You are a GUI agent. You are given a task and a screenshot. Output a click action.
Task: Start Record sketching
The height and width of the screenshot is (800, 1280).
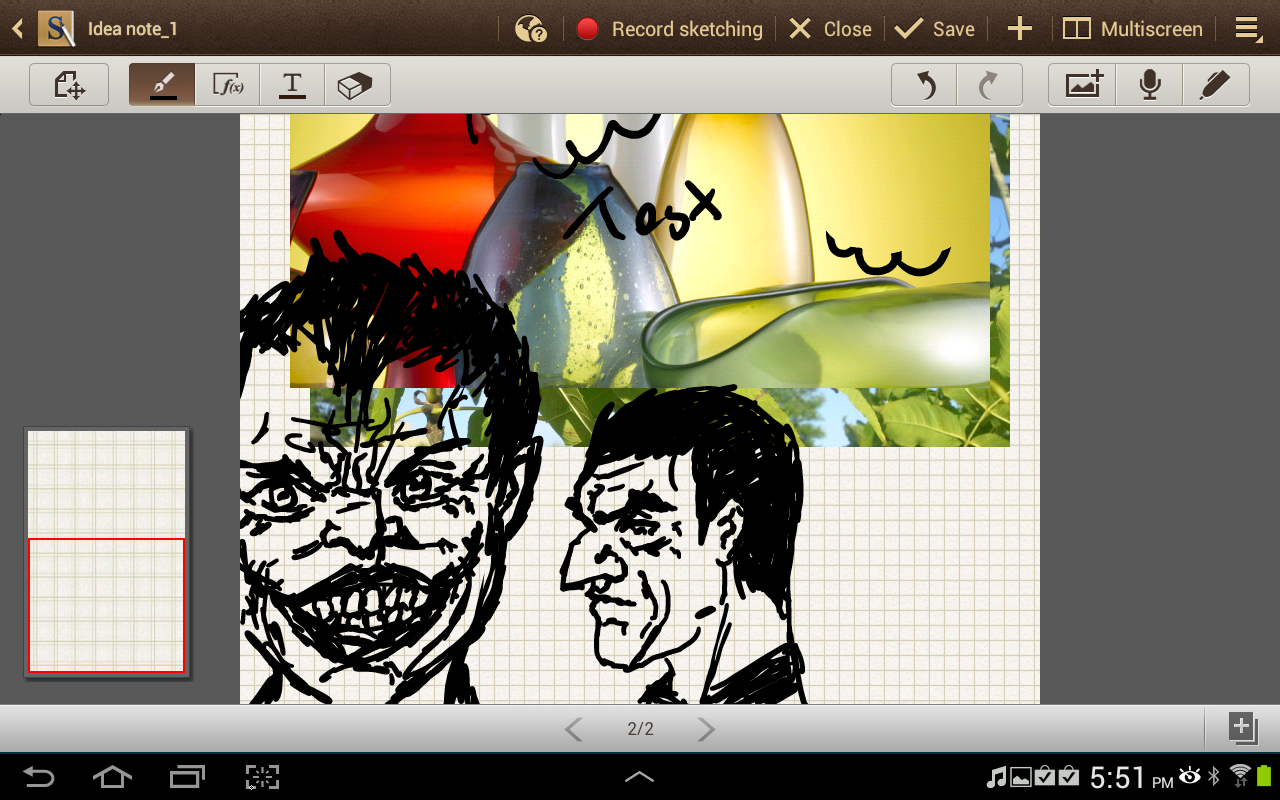click(x=670, y=29)
